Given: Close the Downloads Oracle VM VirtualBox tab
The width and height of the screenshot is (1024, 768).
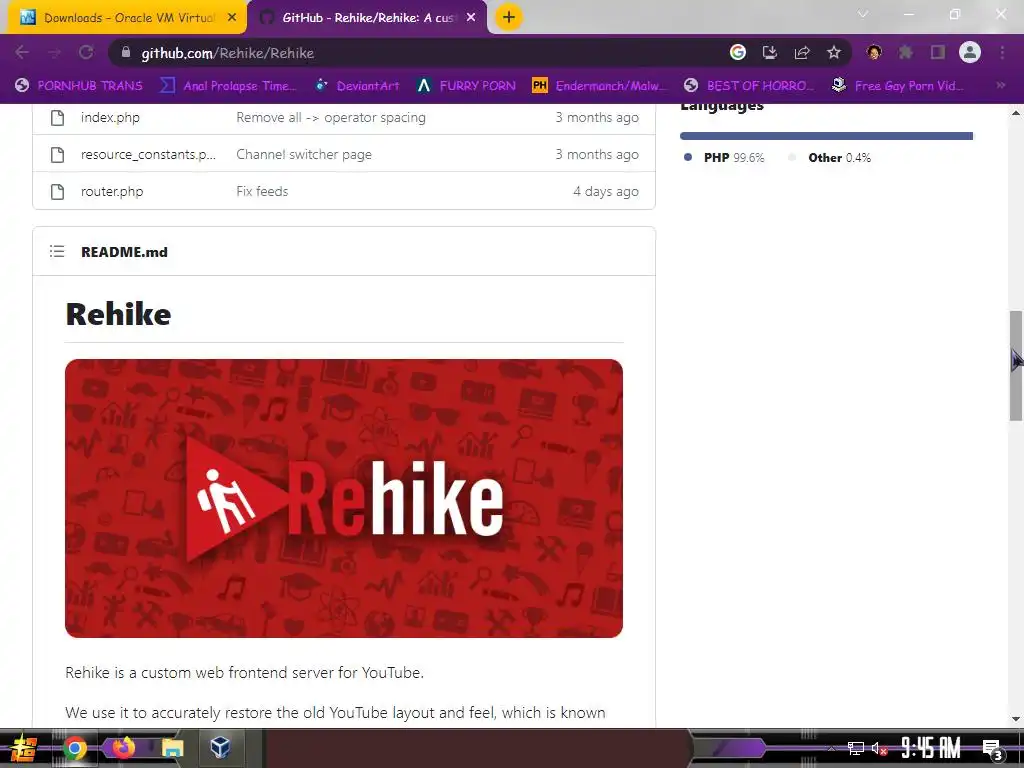Looking at the screenshot, I should coord(232,18).
